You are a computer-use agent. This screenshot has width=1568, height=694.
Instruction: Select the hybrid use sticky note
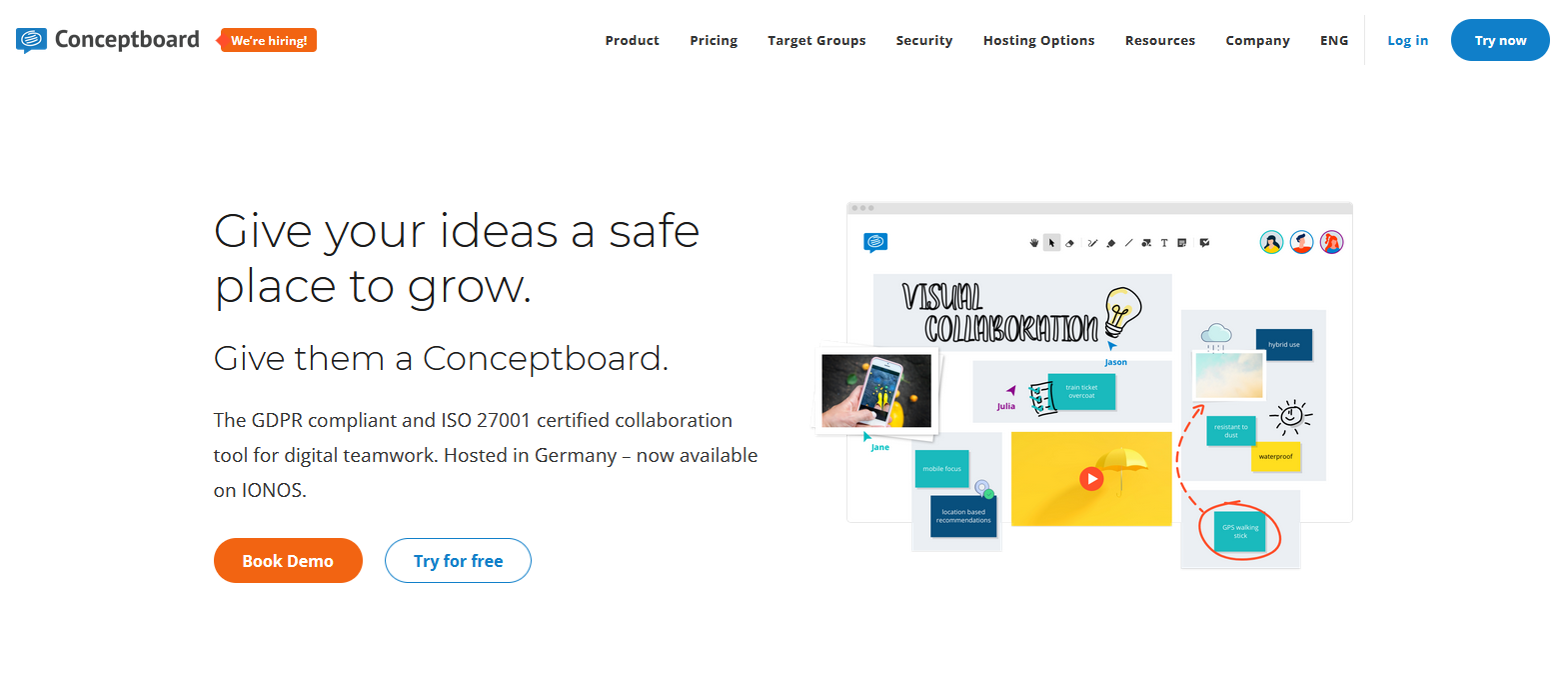(1284, 344)
